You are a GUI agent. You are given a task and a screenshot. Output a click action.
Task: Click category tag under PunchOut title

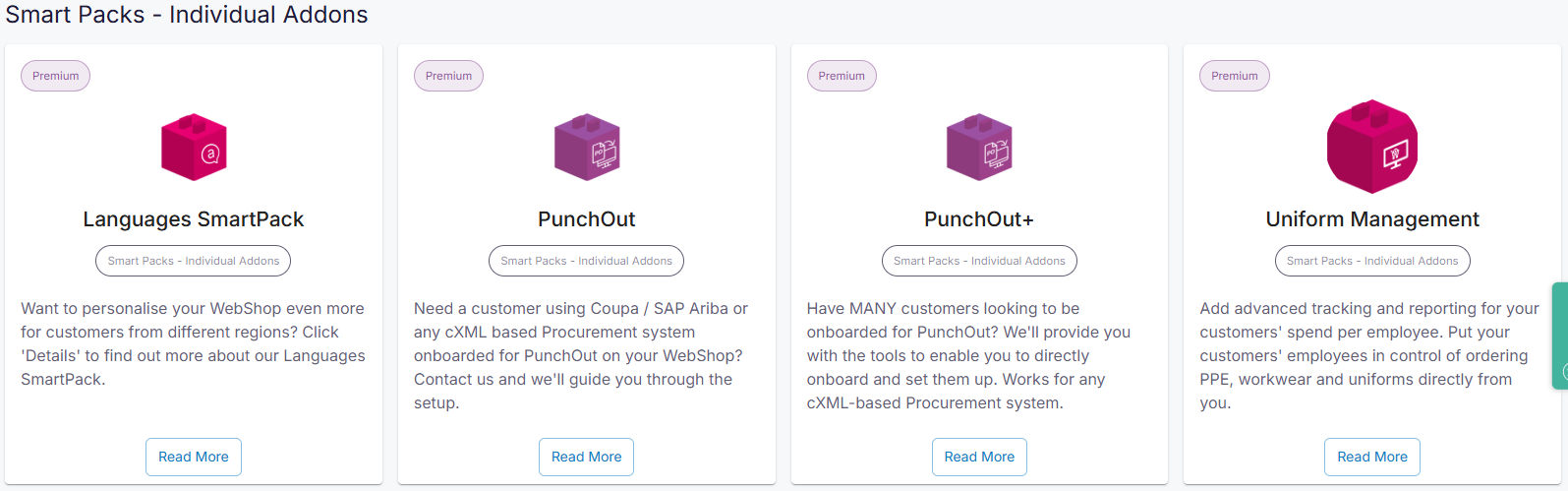(x=587, y=261)
